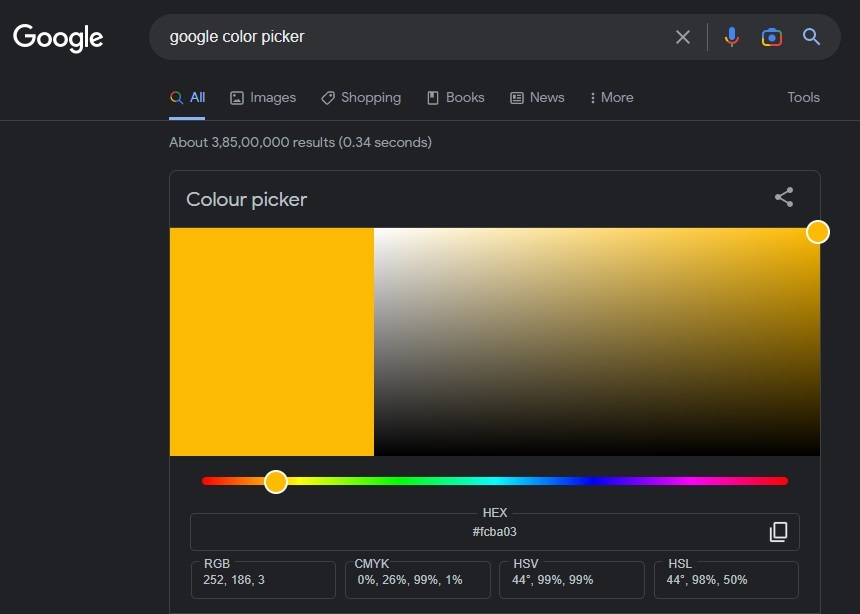
Task: Click the magnifying glass search icon
Action: (811, 37)
